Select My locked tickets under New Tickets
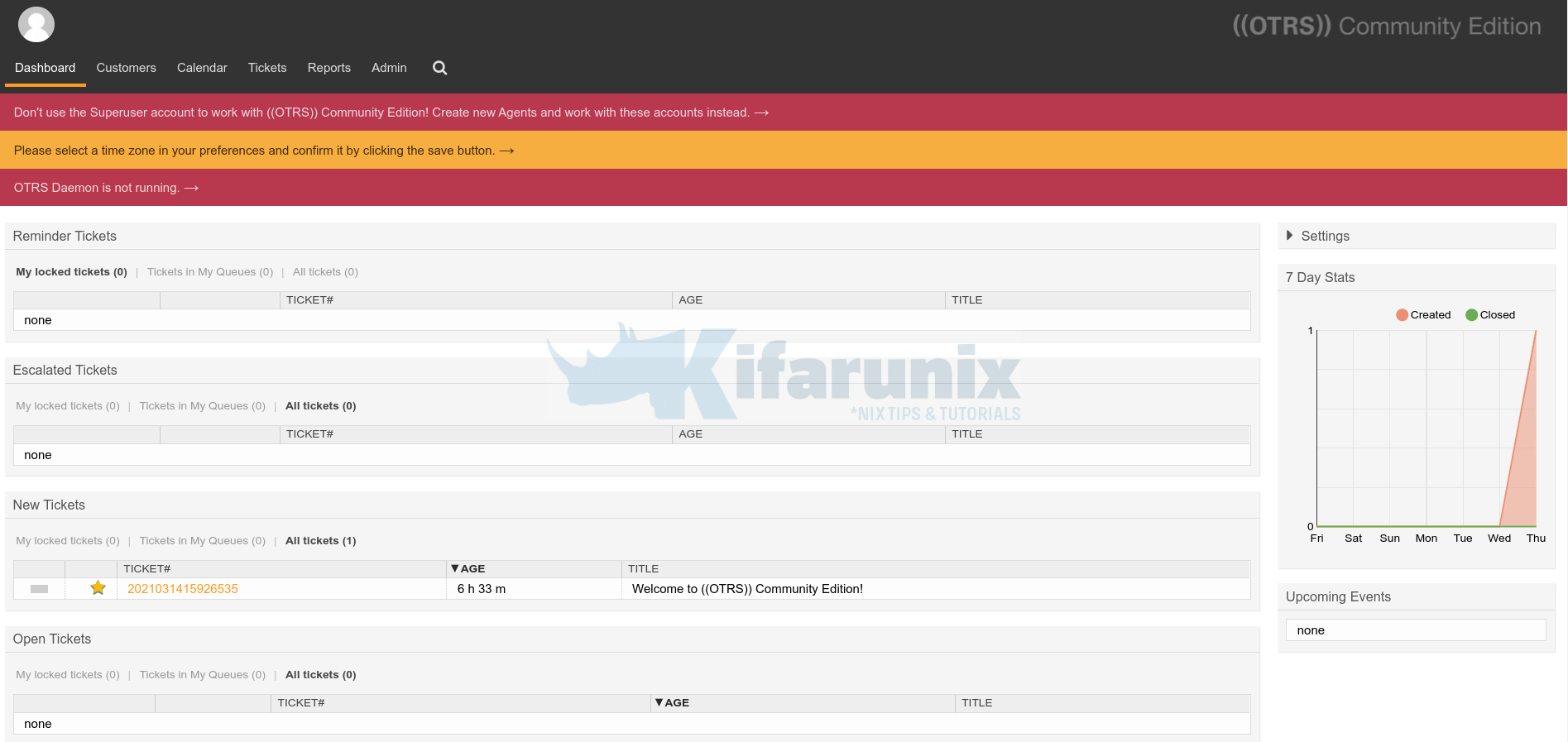1568x742 pixels. 68,541
